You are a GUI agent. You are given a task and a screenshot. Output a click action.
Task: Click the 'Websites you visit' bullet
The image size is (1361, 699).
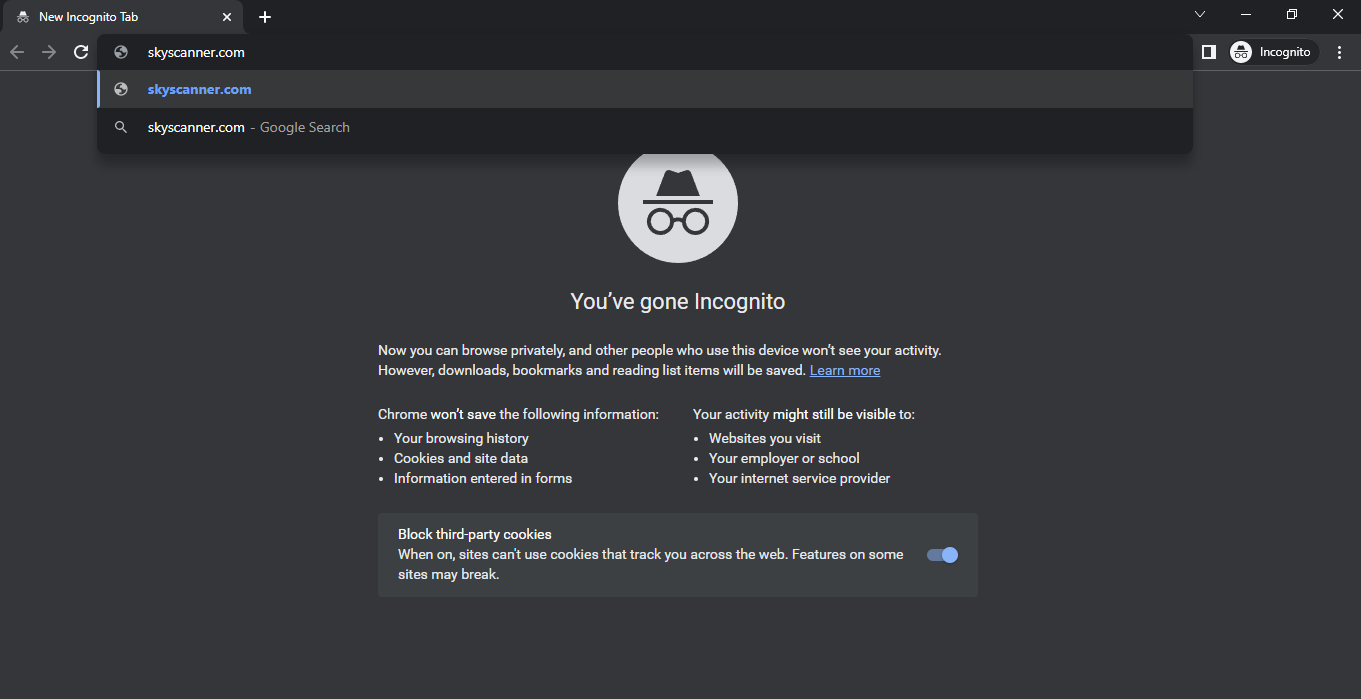tap(765, 438)
